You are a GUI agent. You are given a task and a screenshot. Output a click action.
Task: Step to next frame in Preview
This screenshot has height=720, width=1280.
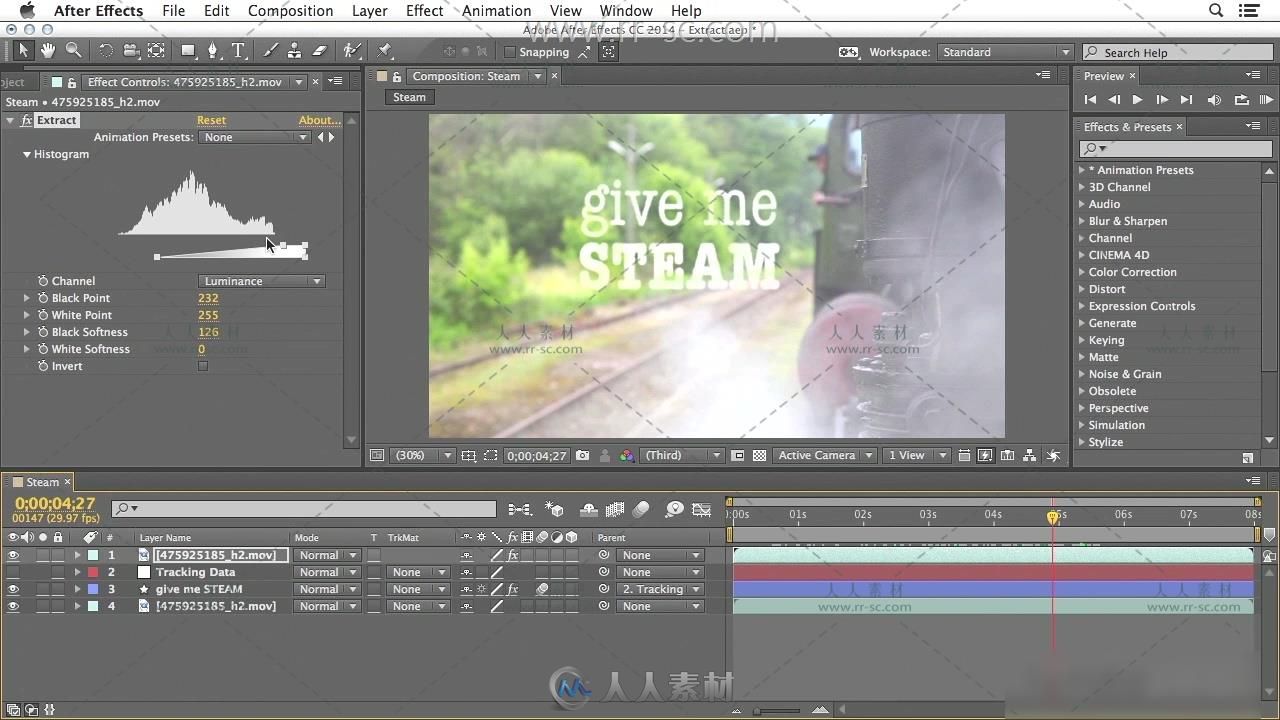1162,100
